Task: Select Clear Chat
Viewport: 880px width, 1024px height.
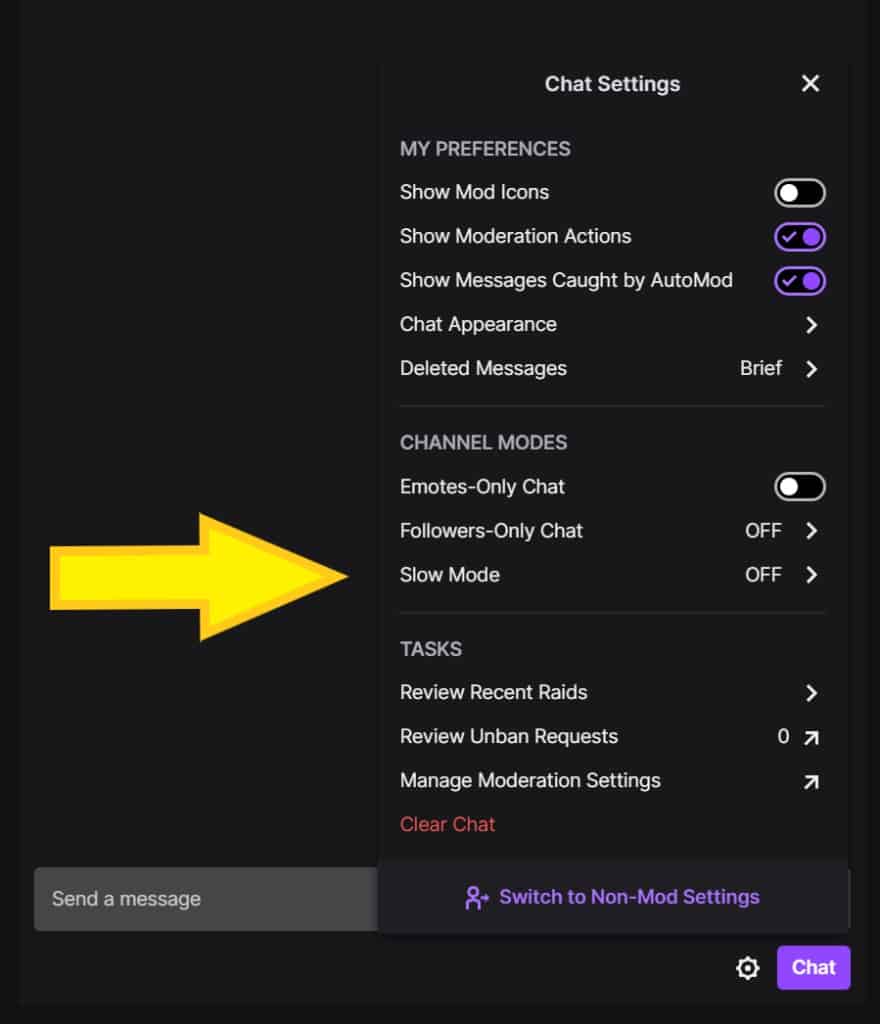Action: [x=447, y=824]
